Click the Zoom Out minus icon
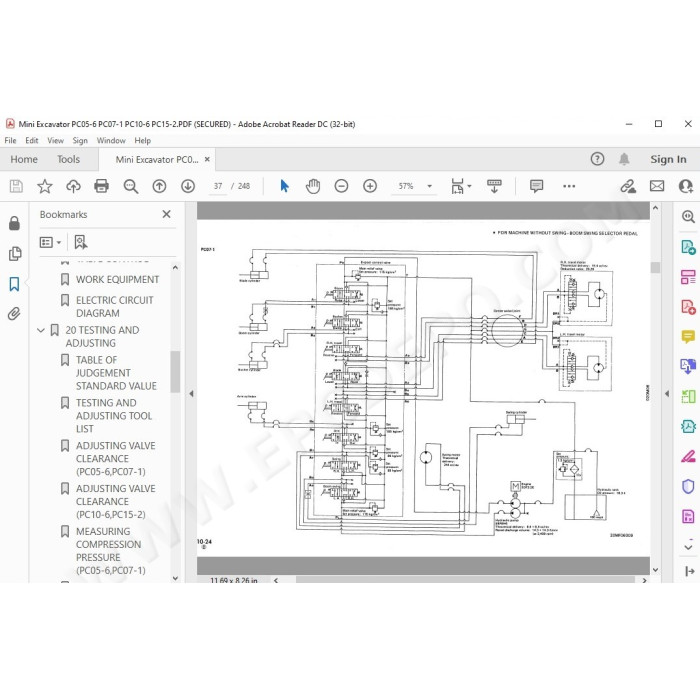This screenshot has width=700, height=700. [342, 186]
